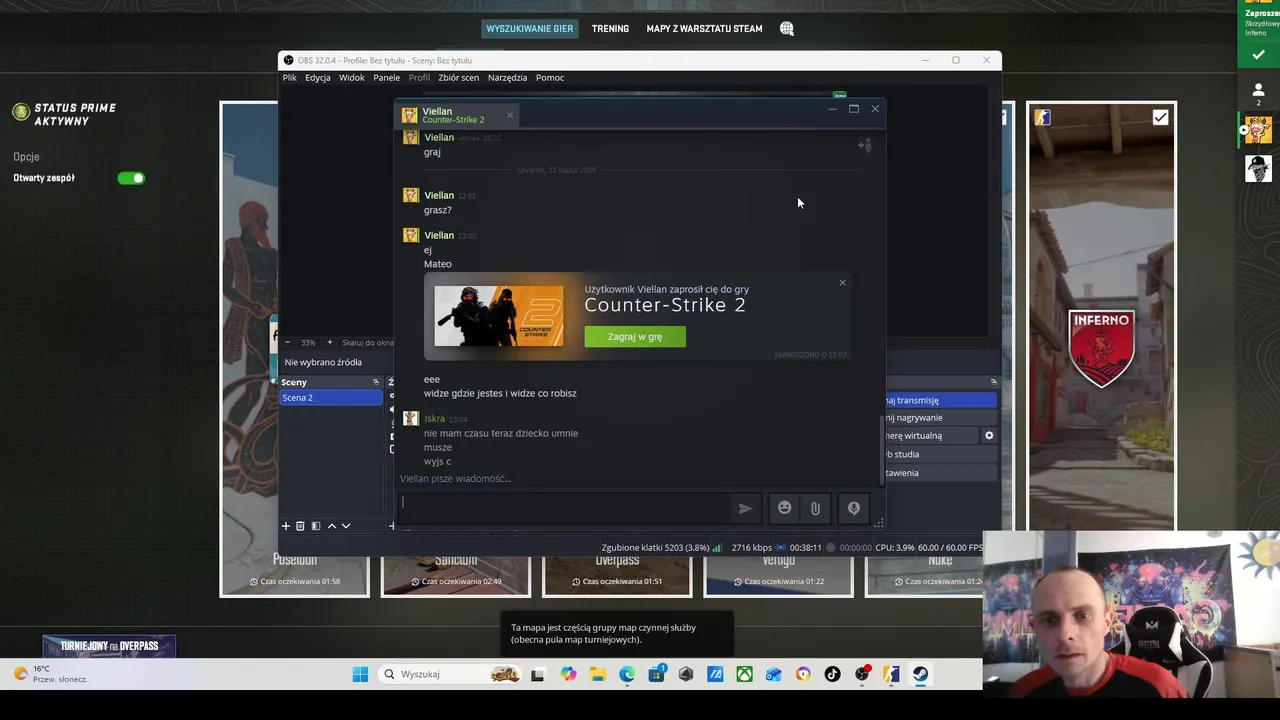
Task: Move the scene down in OBS
Action: 346,526
